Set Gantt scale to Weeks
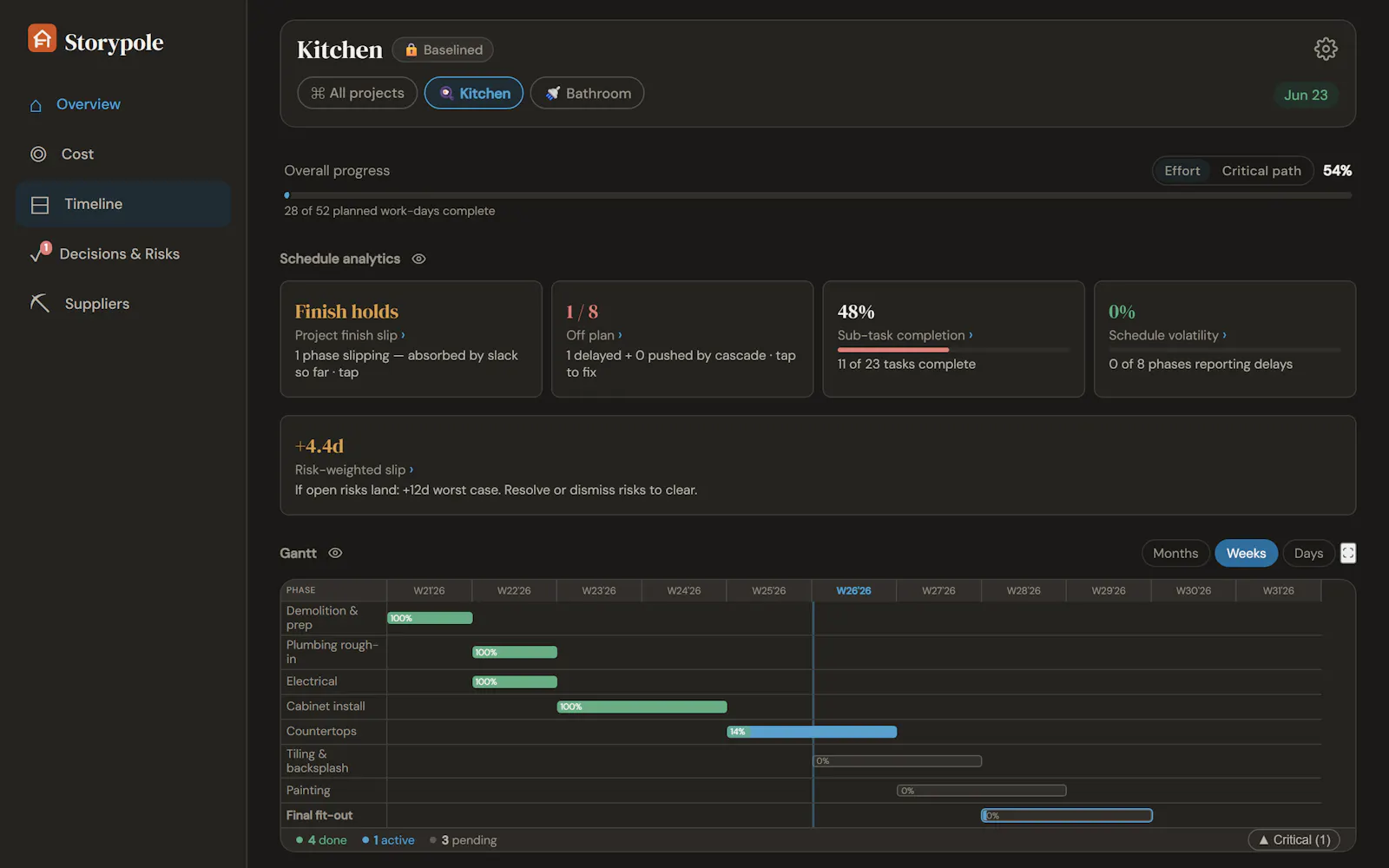 click(1246, 553)
